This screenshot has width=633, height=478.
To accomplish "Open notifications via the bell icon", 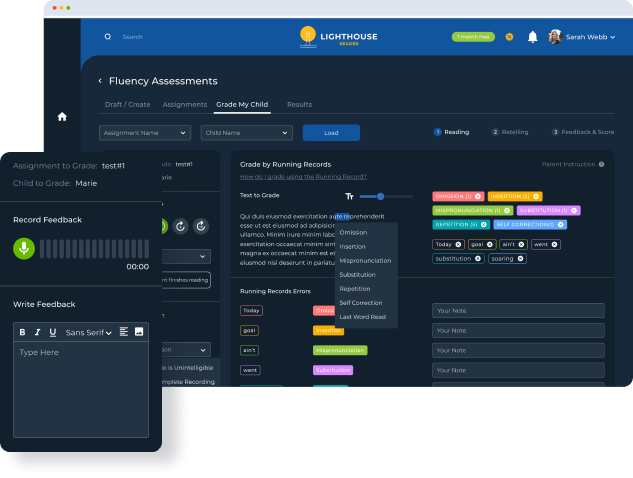I will click(532, 37).
